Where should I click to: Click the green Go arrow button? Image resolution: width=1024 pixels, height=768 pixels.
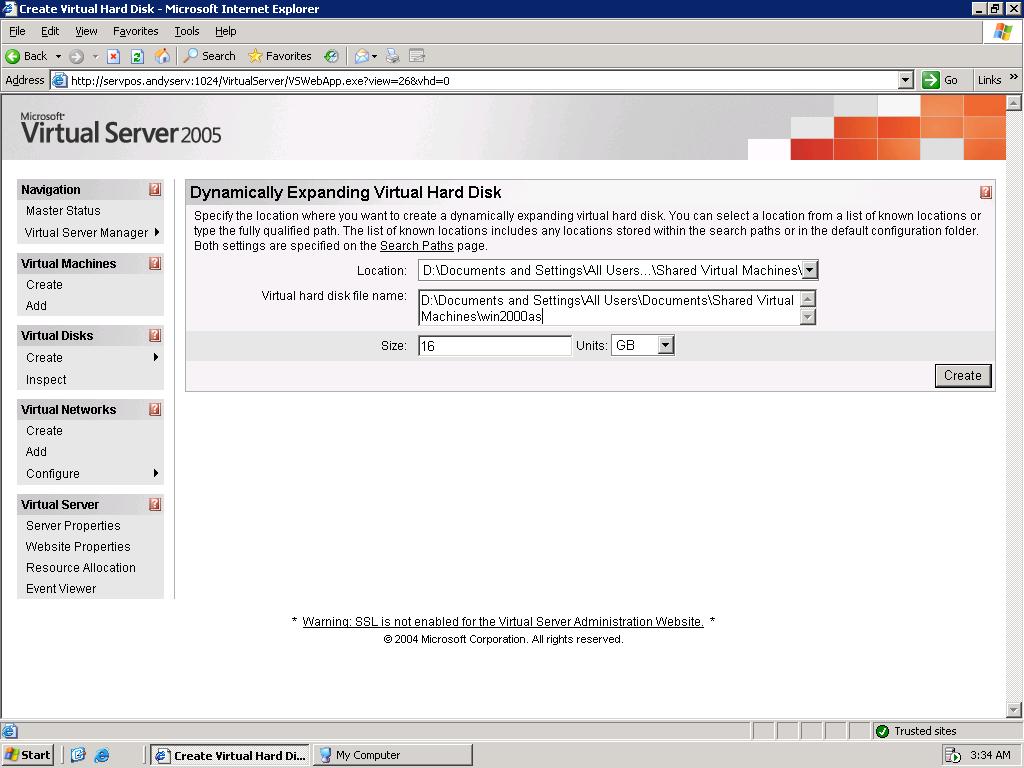931,80
